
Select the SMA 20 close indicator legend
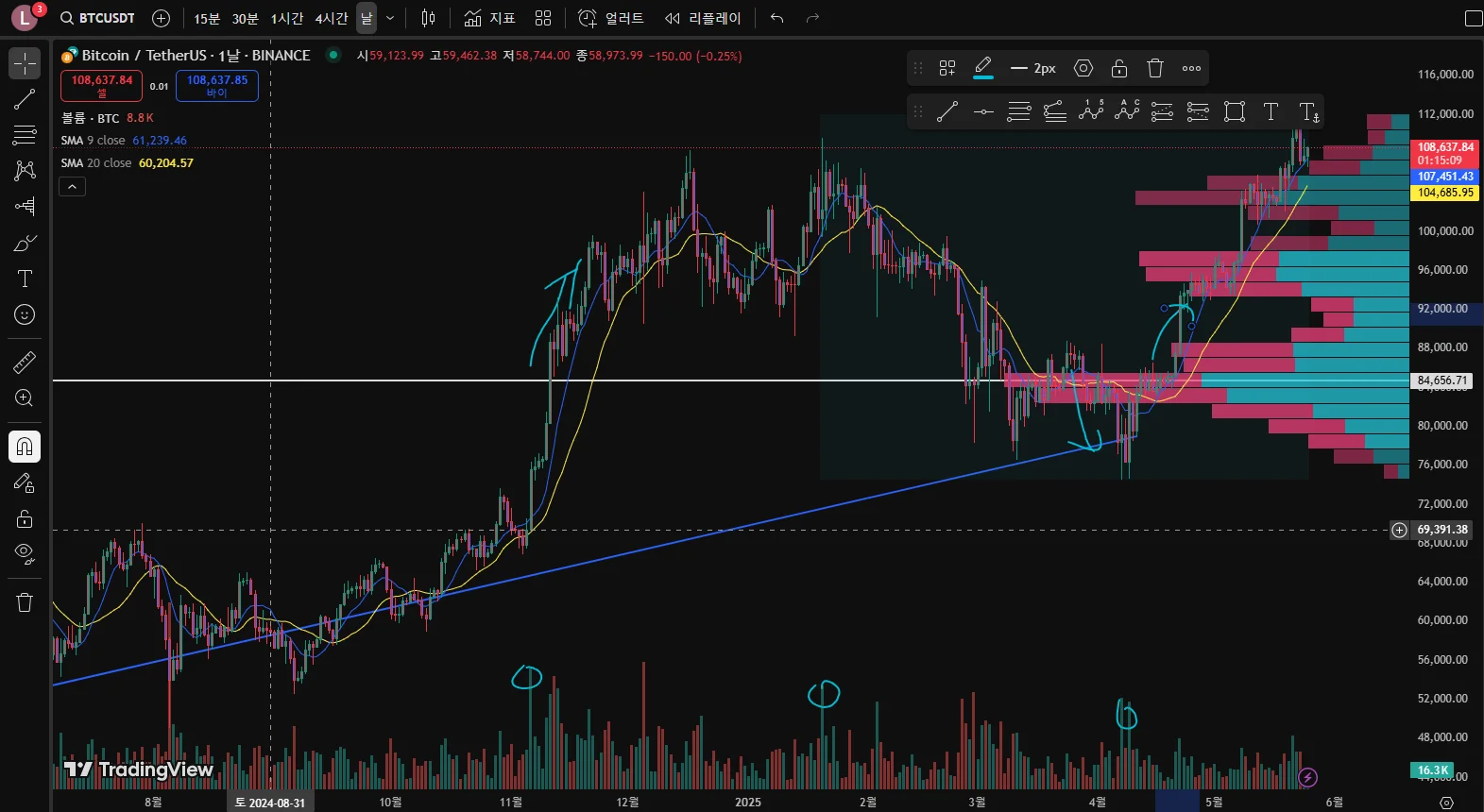(x=127, y=162)
